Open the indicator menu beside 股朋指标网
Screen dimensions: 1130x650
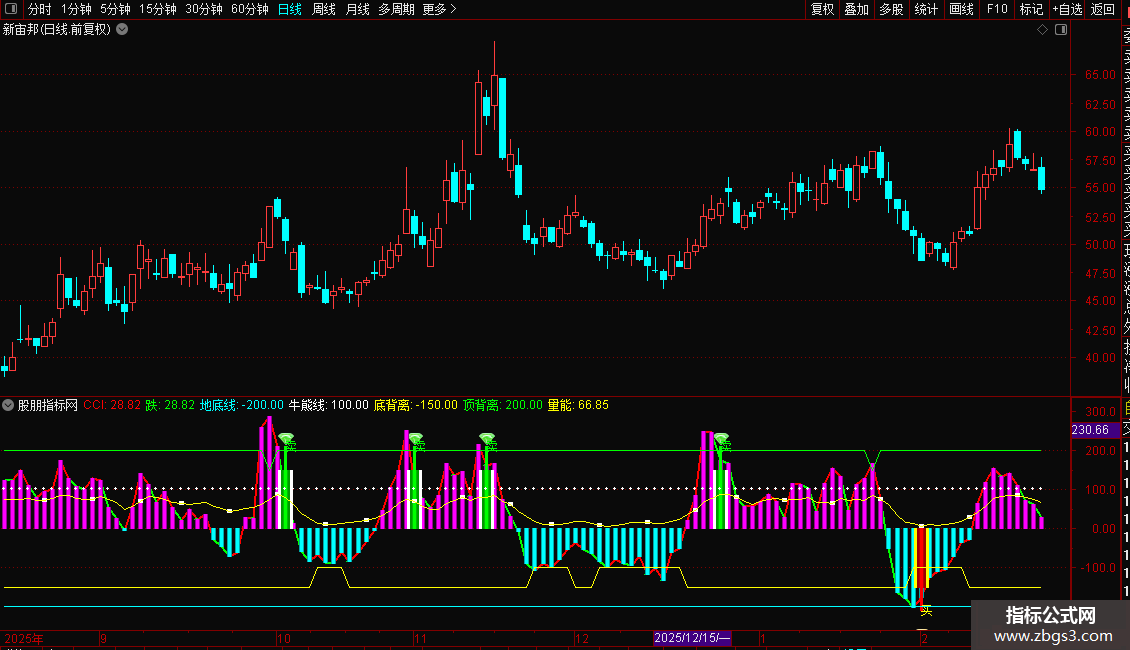tap(8, 405)
